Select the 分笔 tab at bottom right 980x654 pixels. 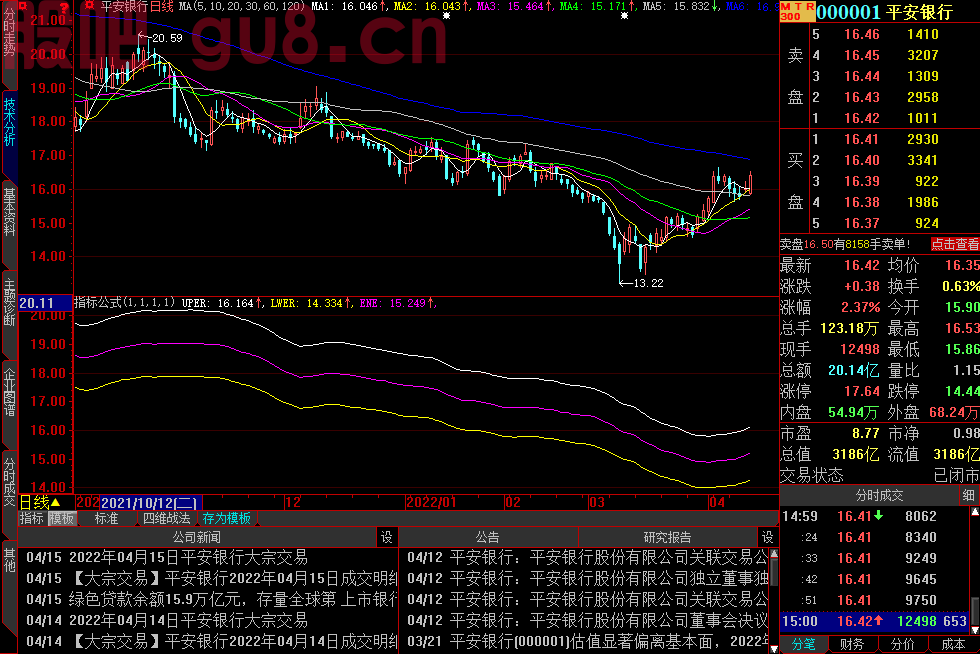pyautogui.click(x=804, y=644)
